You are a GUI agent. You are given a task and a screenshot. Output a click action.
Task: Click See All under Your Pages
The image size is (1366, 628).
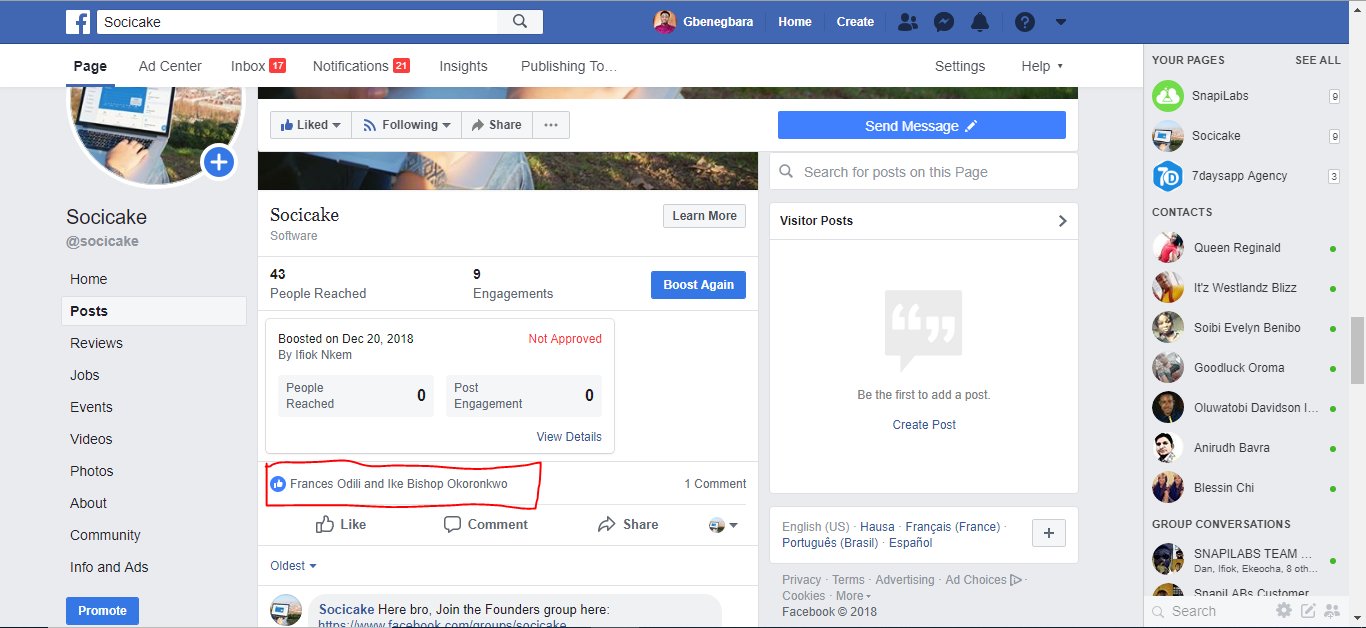(1318, 60)
